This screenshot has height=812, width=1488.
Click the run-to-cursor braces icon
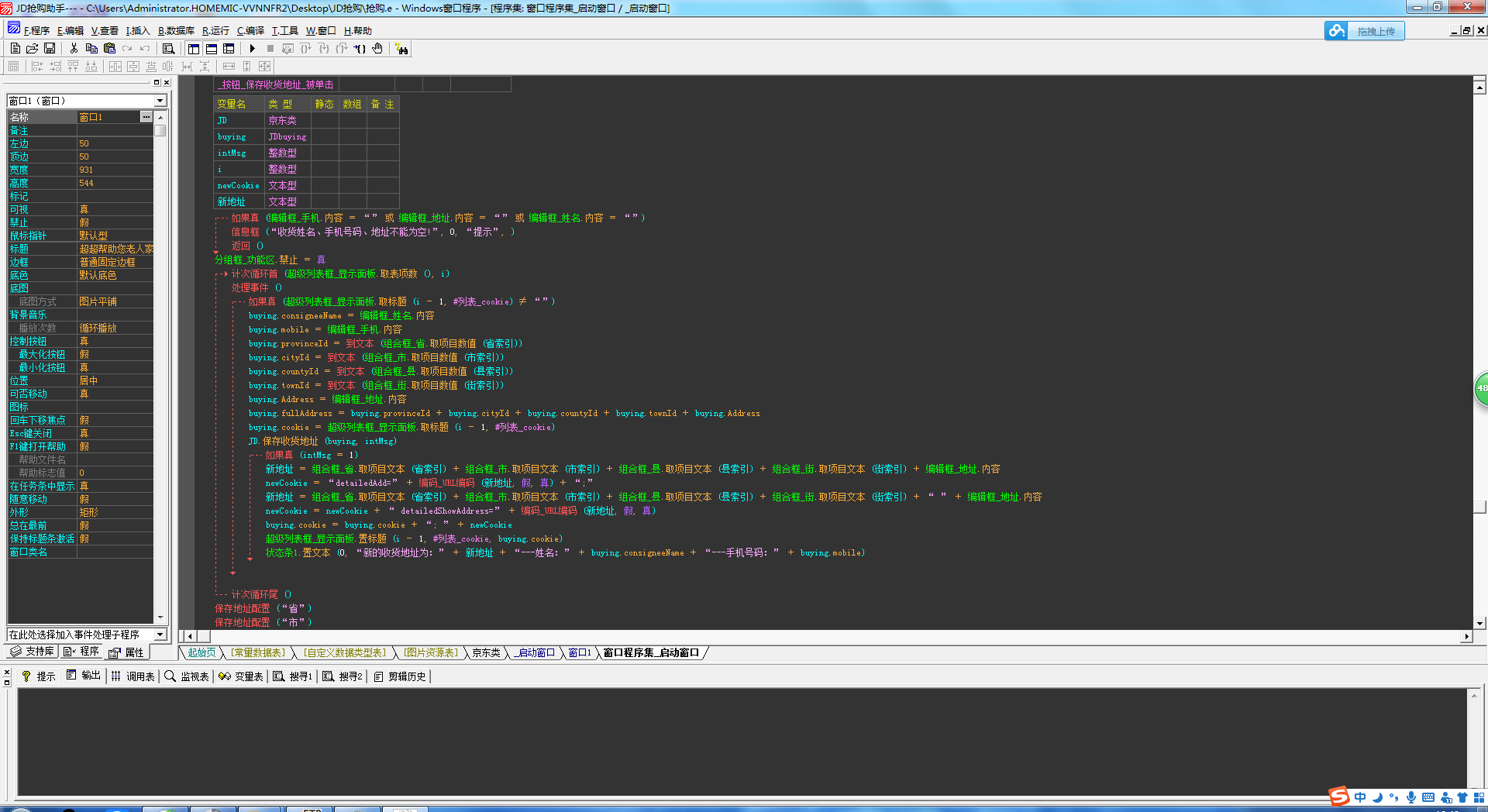click(x=360, y=49)
